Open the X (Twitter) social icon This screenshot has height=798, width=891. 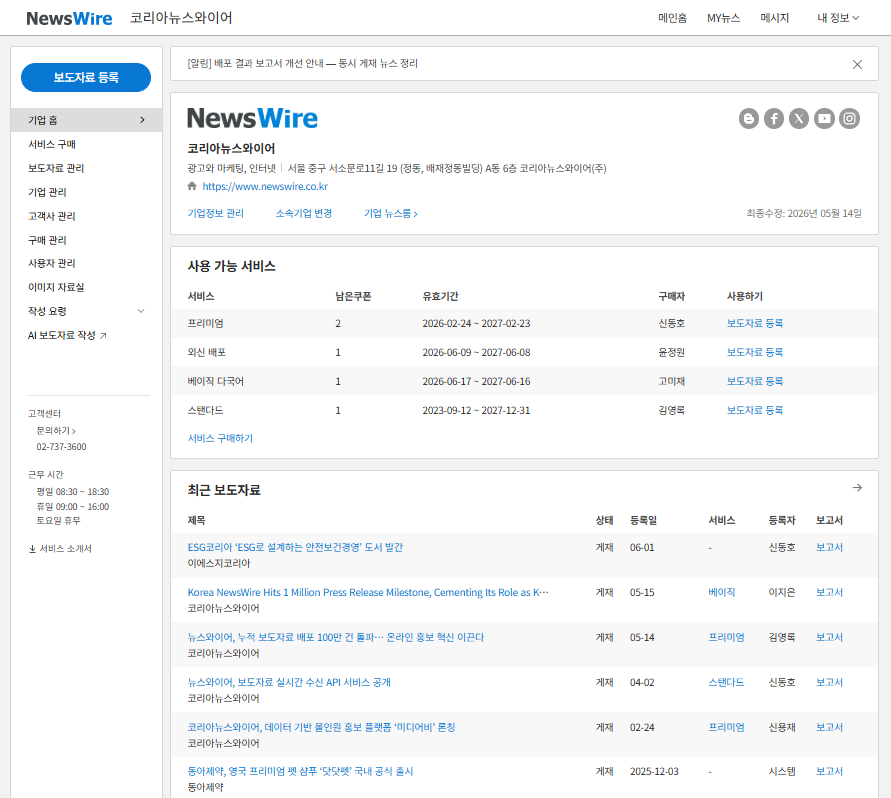(x=798, y=119)
